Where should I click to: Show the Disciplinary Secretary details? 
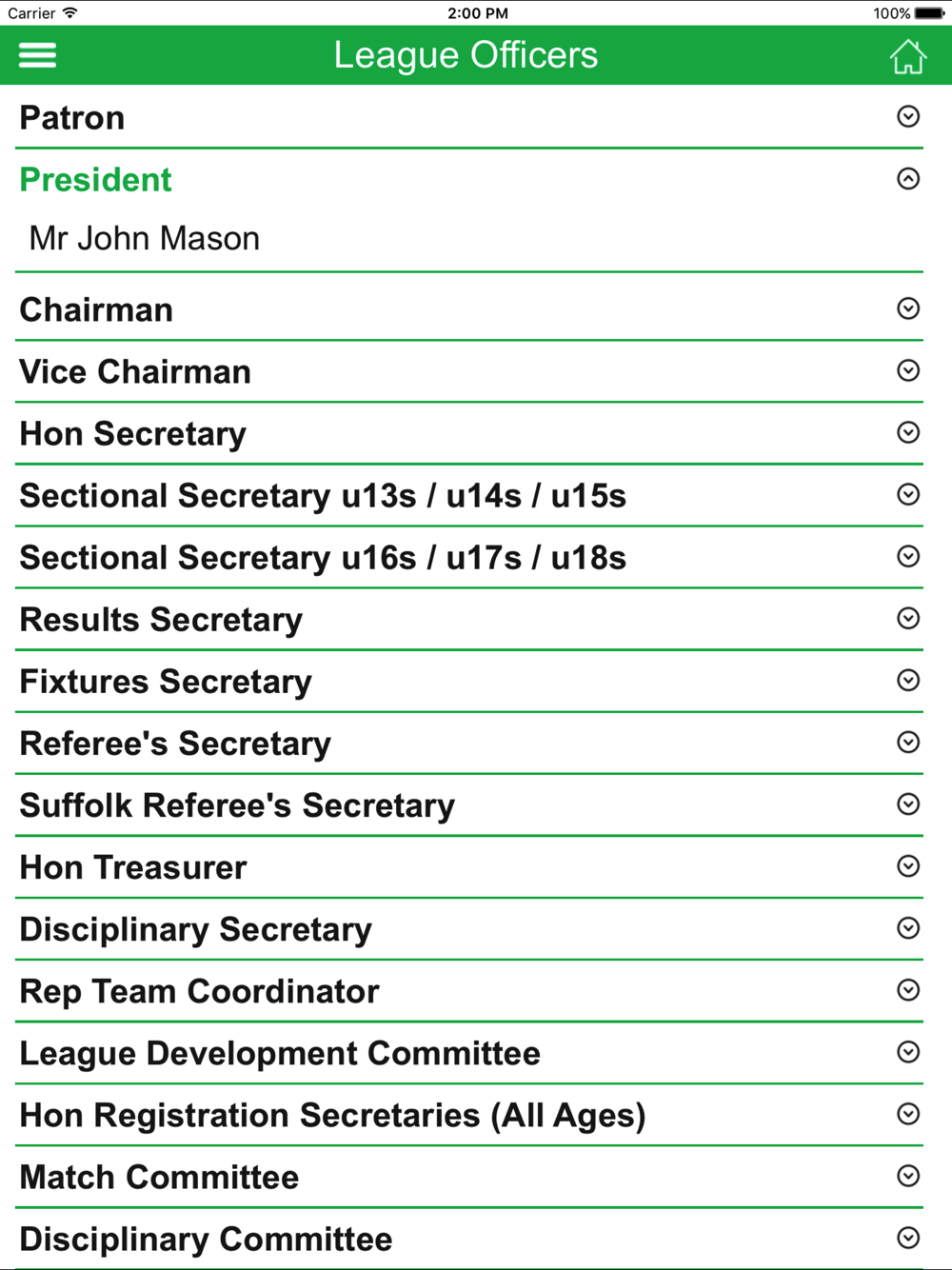point(469,929)
